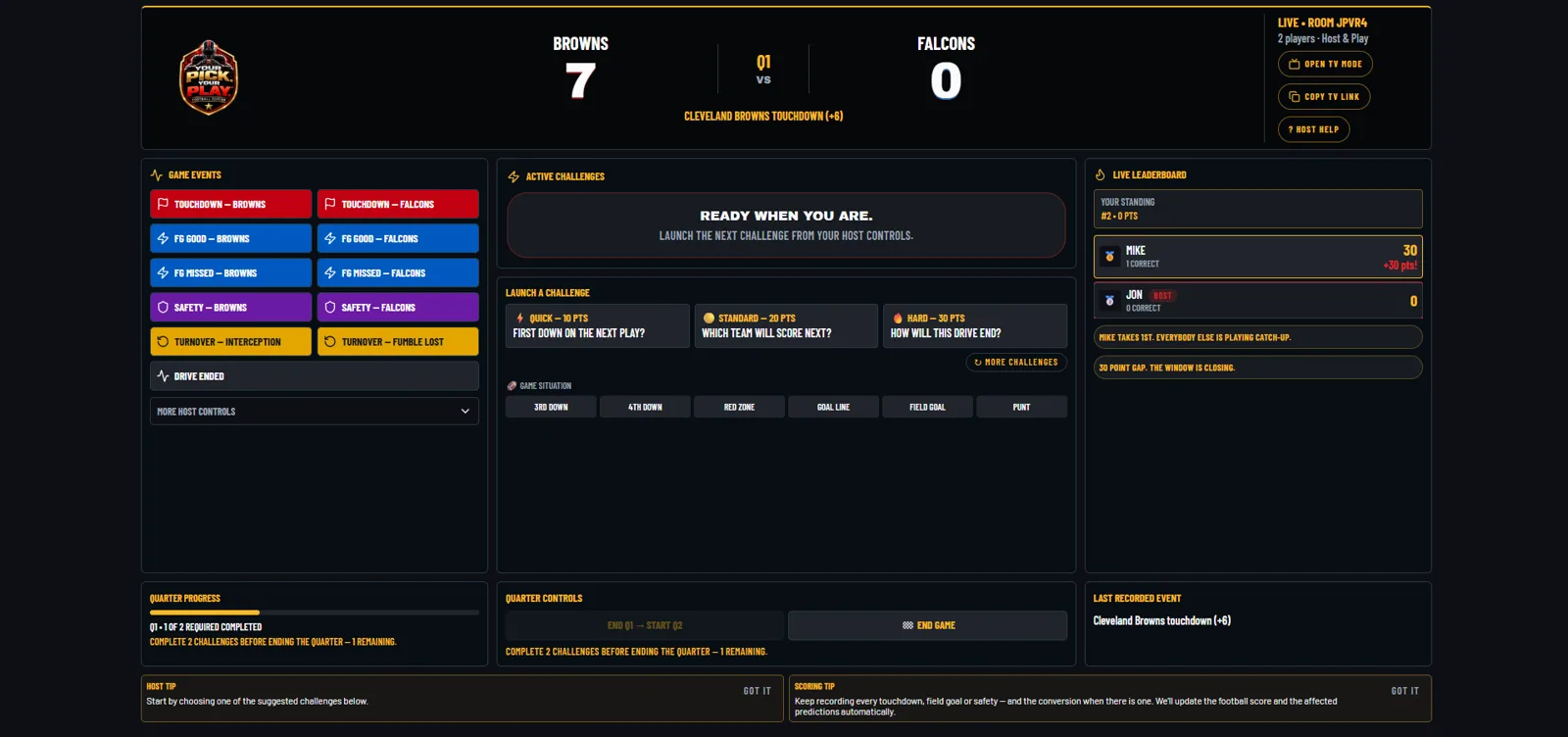Click the Live Leaderboard flame icon

(1100, 174)
